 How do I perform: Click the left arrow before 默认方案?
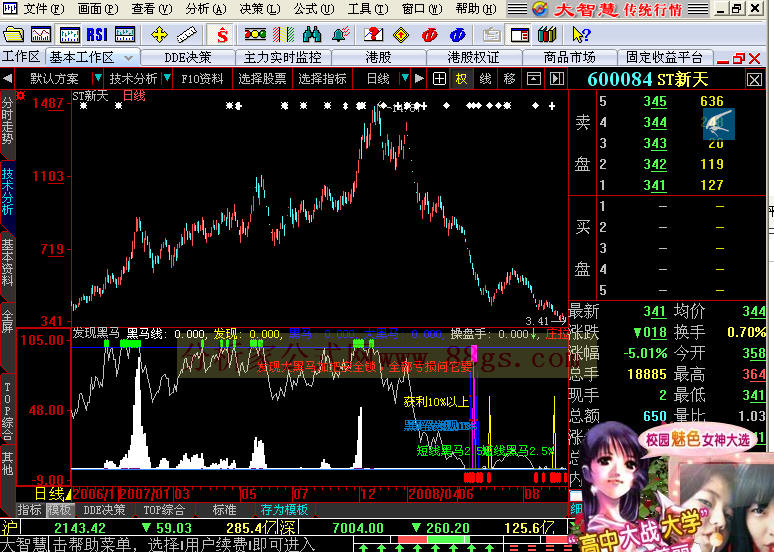pyautogui.click(x=7, y=79)
